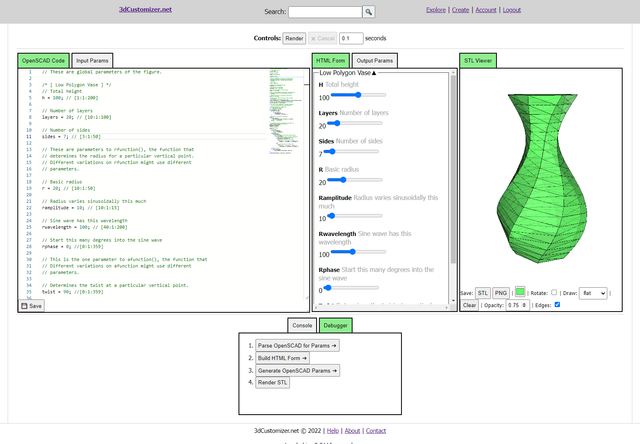Click code line 'rwavelength = 100'
Screen dimensions: 640x444
tap(84, 227)
